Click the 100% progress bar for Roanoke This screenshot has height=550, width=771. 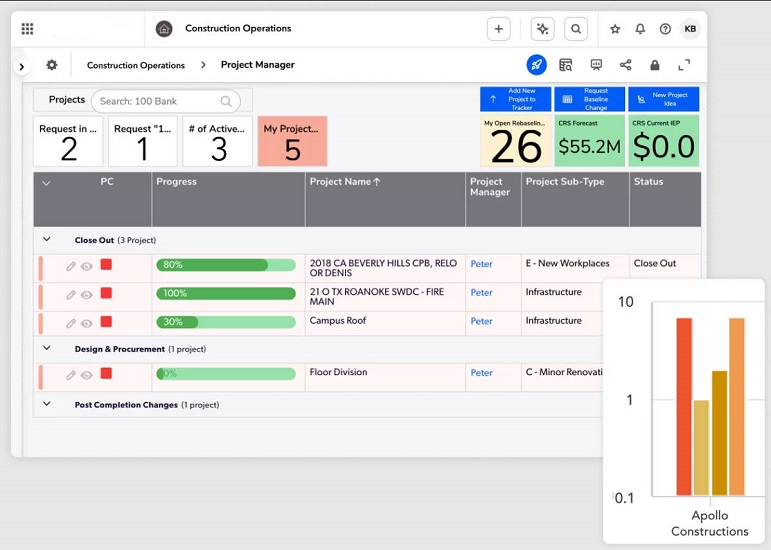click(x=226, y=294)
